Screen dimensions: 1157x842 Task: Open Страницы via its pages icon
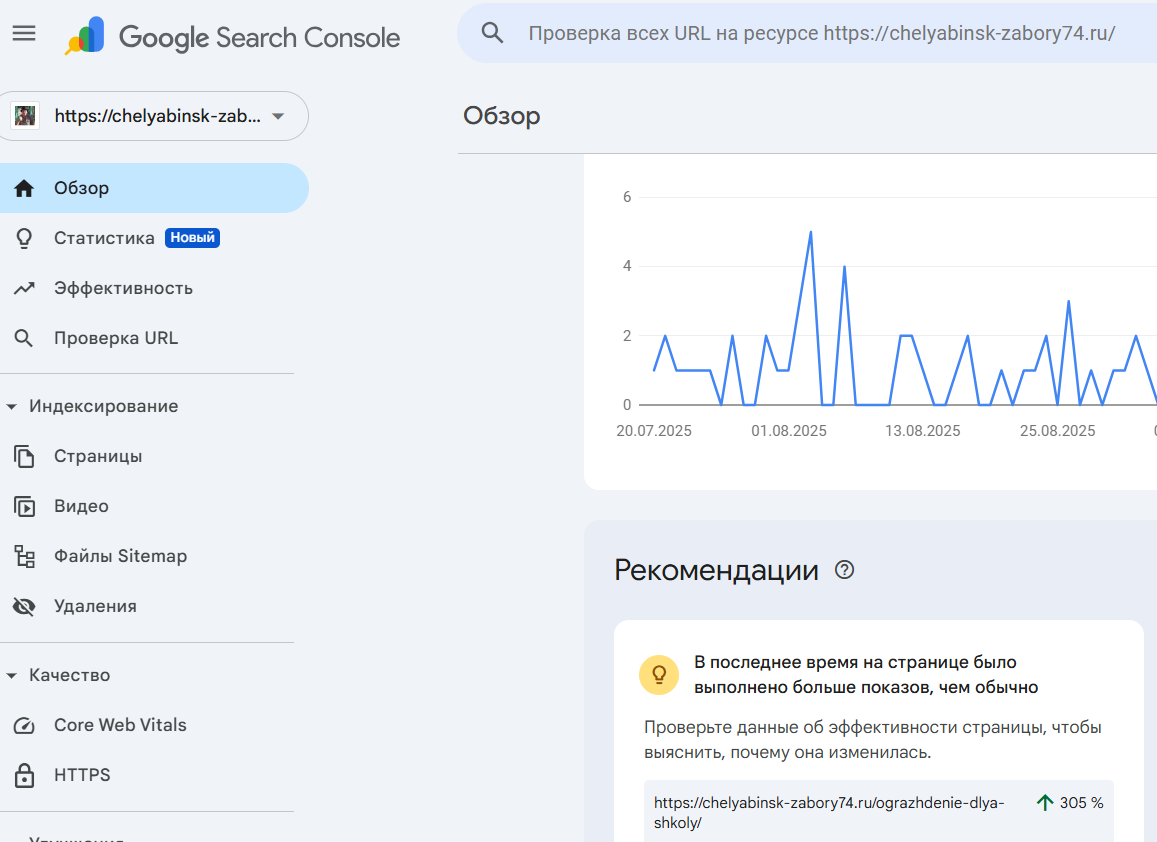click(x=24, y=456)
